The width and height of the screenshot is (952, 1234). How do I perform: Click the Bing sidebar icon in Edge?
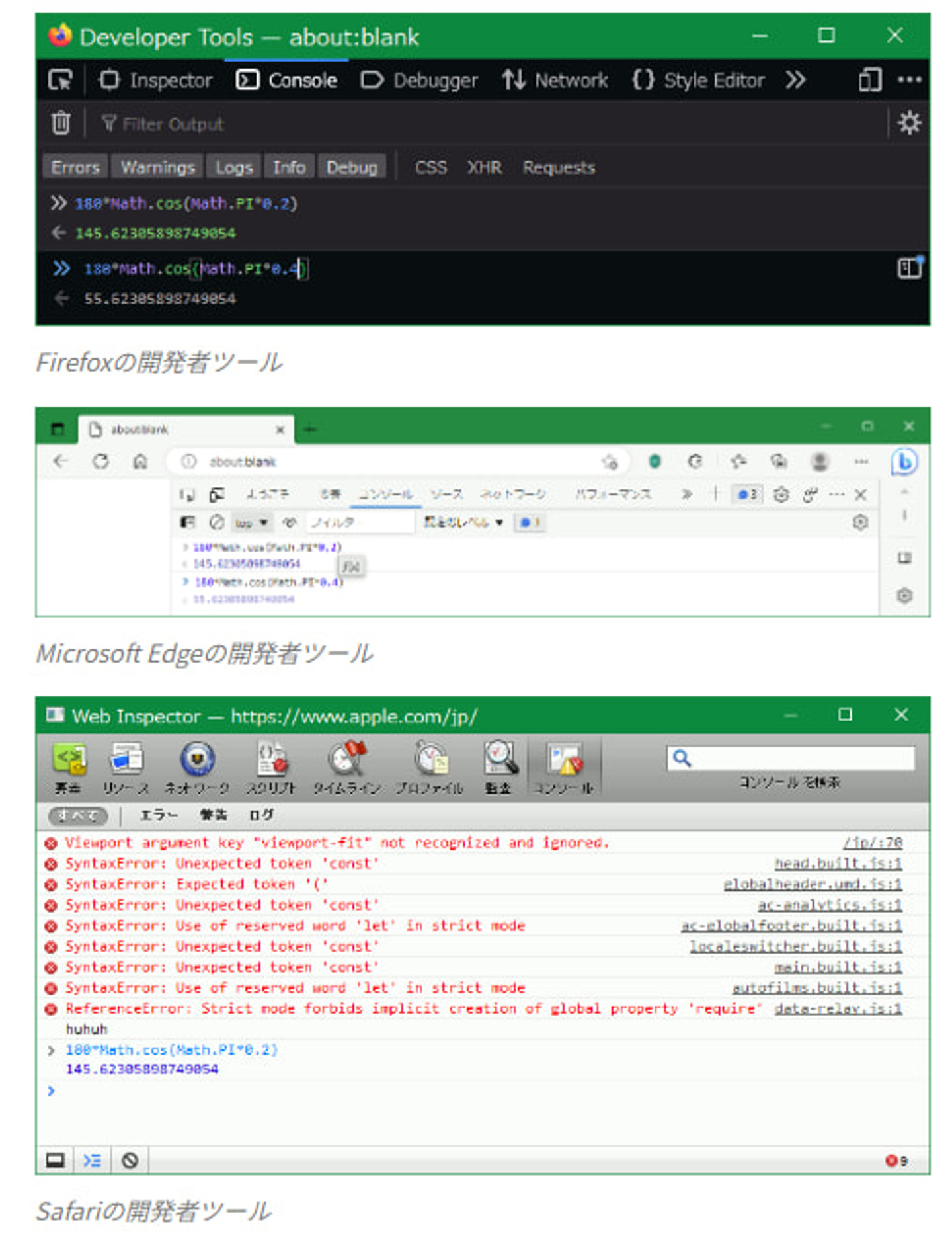pyautogui.click(x=904, y=462)
